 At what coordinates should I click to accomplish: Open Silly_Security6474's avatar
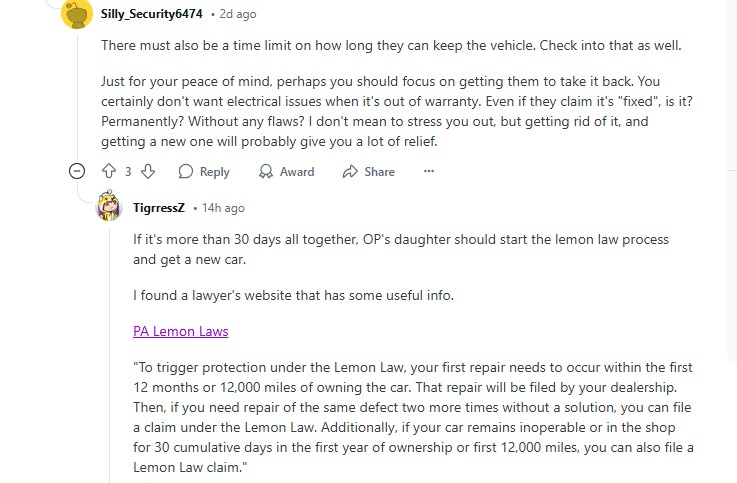coord(78,15)
